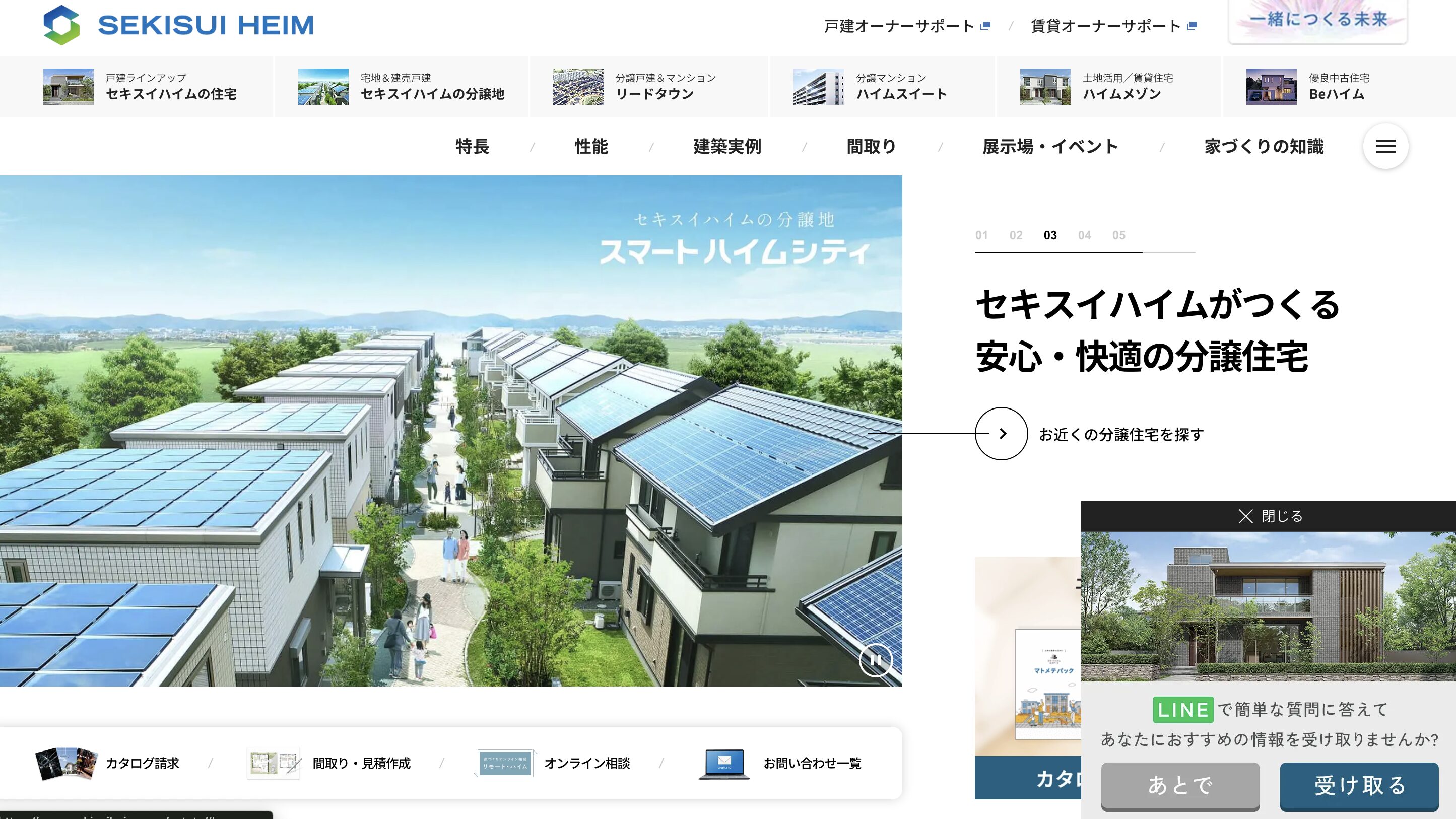Click the external link icon after 戸建オーナーサポート
The width and height of the screenshot is (1456, 819).
click(x=985, y=25)
